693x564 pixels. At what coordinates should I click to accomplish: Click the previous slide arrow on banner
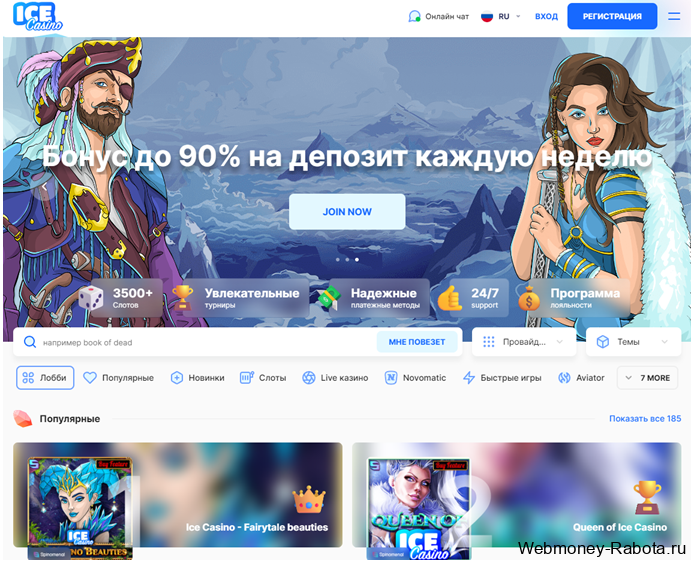[45, 187]
